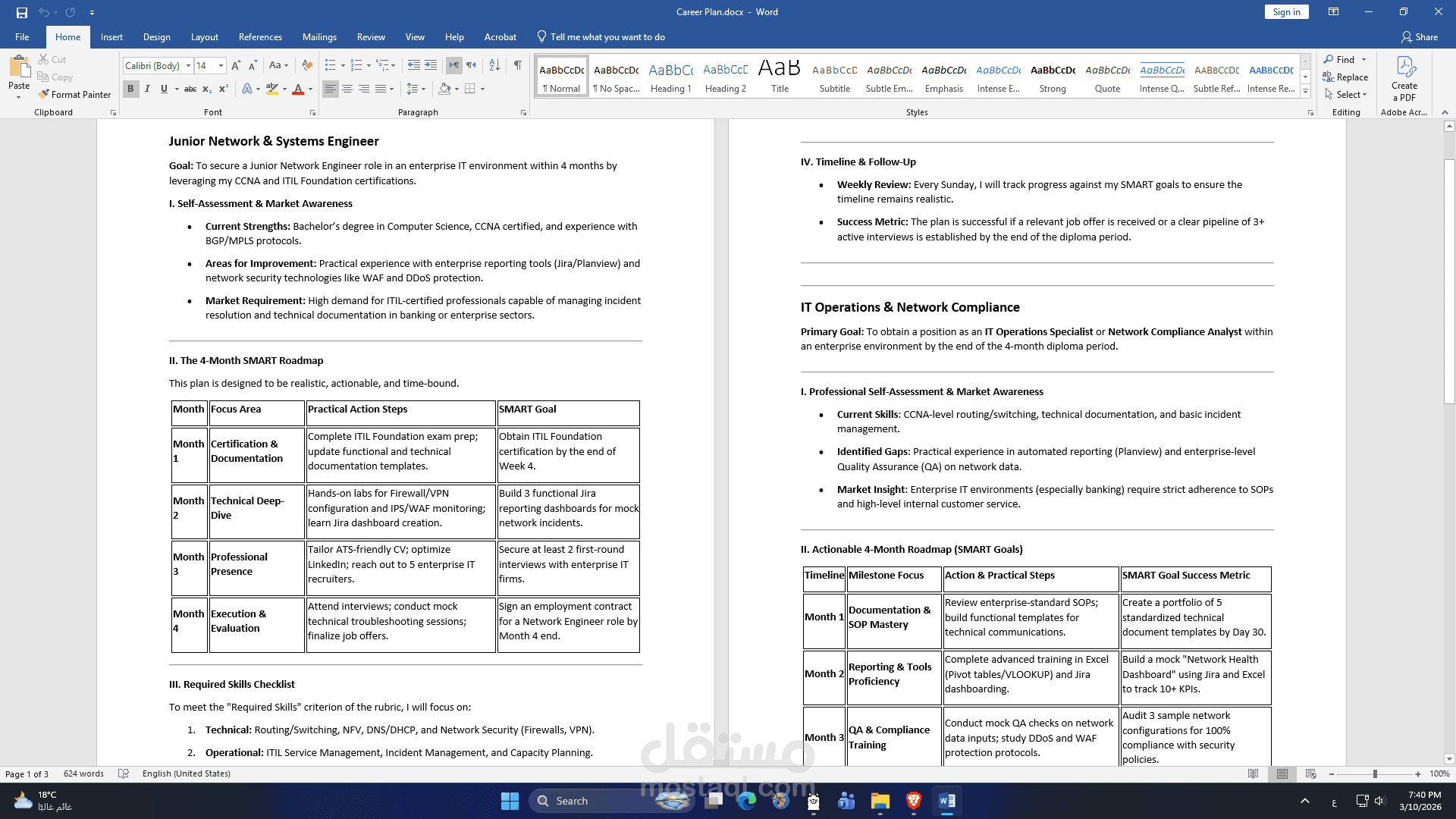Switch to the Insert tab
Image resolution: width=1456 pixels, height=819 pixels.
pyautogui.click(x=111, y=37)
